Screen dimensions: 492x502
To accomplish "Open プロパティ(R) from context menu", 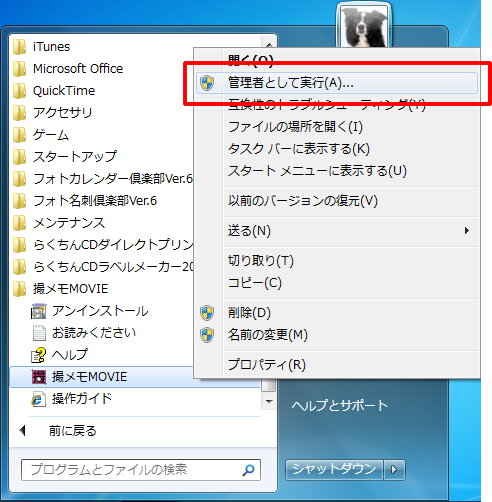I will (267, 365).
